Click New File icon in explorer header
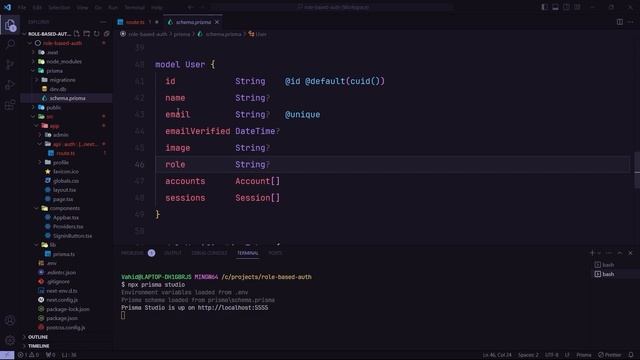This screenshot has height=360, width=640. click(77, 34)
